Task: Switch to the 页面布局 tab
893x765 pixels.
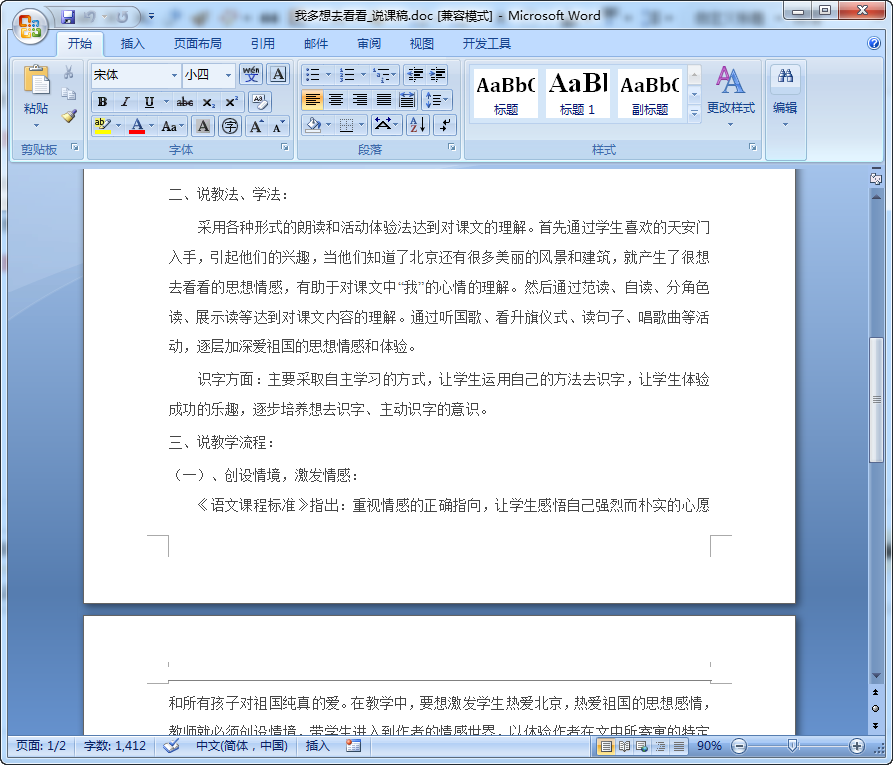Action: [x=198, y=43]
